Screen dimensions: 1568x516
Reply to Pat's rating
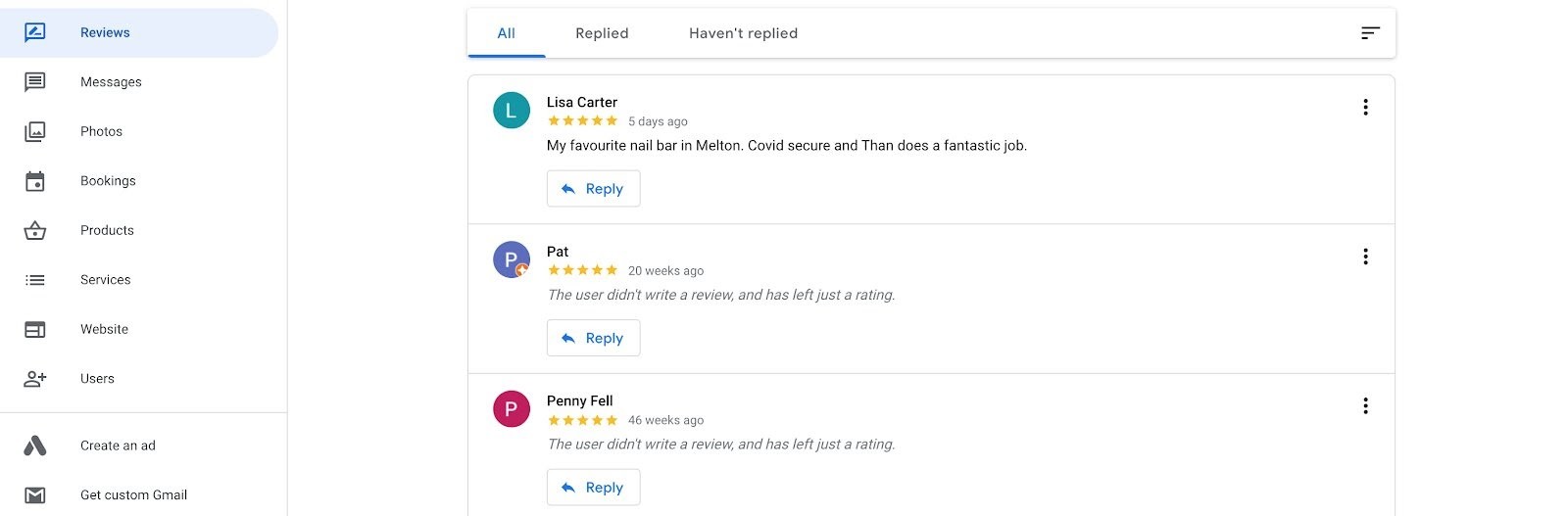593,338
